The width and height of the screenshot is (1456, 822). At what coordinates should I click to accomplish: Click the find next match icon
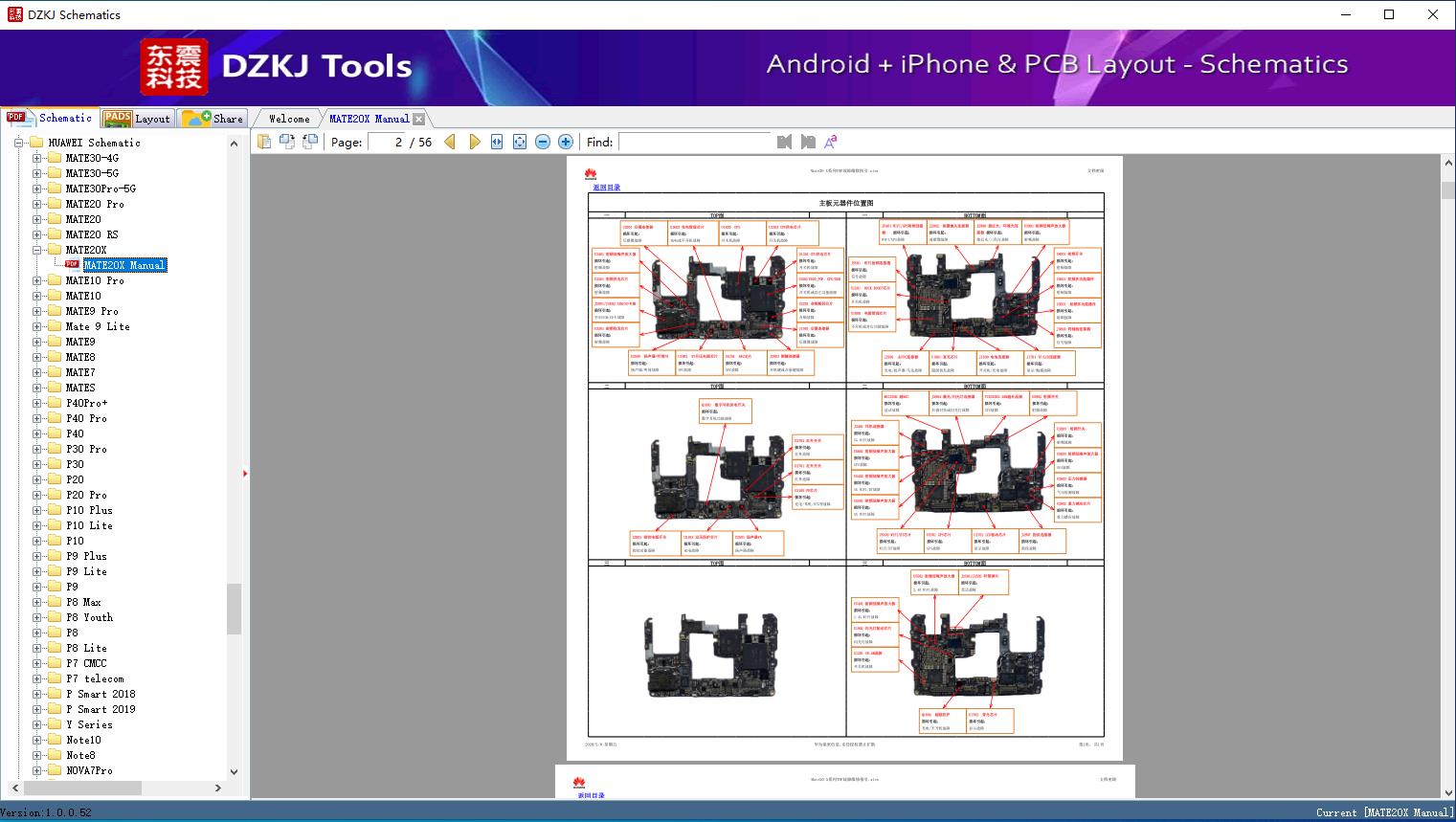(x=808, y=142)
